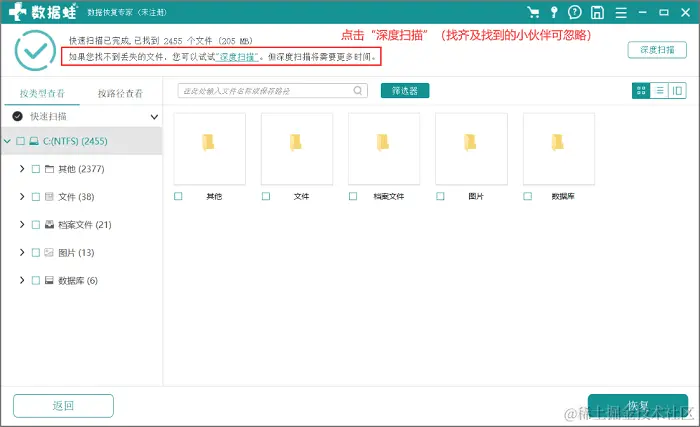Image resolution: width=700 pixels, height=427 pixels.
Task: Click the 数据库 folder thumbnail
Action: [559, 149]
